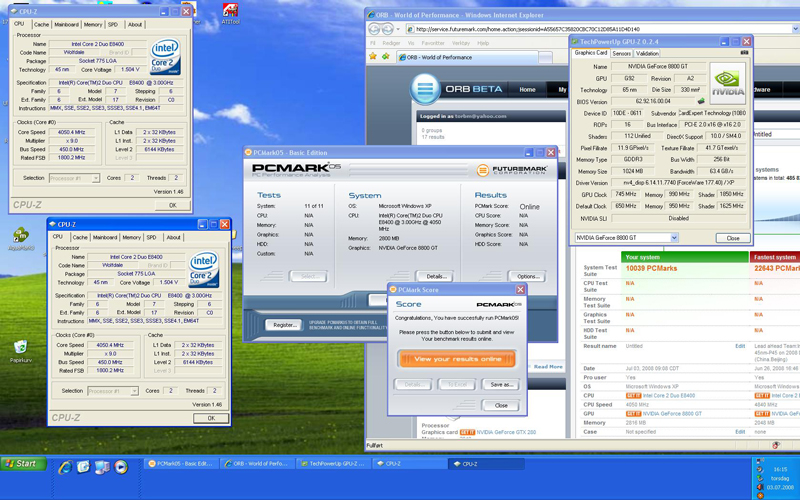Image resolution: width=800 pixels, height=500 pixels.
Task: Click the Details... button in PCMark05 System section
Action: (x=435, y=277)
